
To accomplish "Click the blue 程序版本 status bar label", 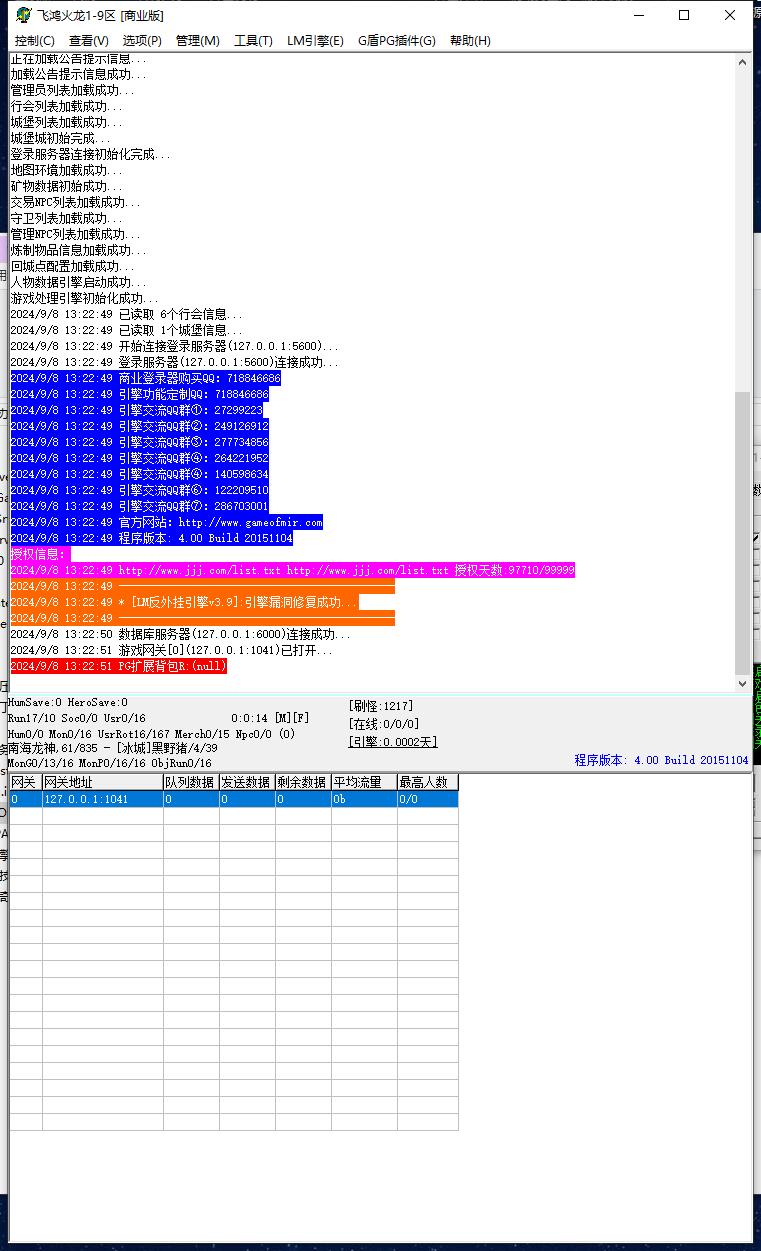I will tap(661, 760).
